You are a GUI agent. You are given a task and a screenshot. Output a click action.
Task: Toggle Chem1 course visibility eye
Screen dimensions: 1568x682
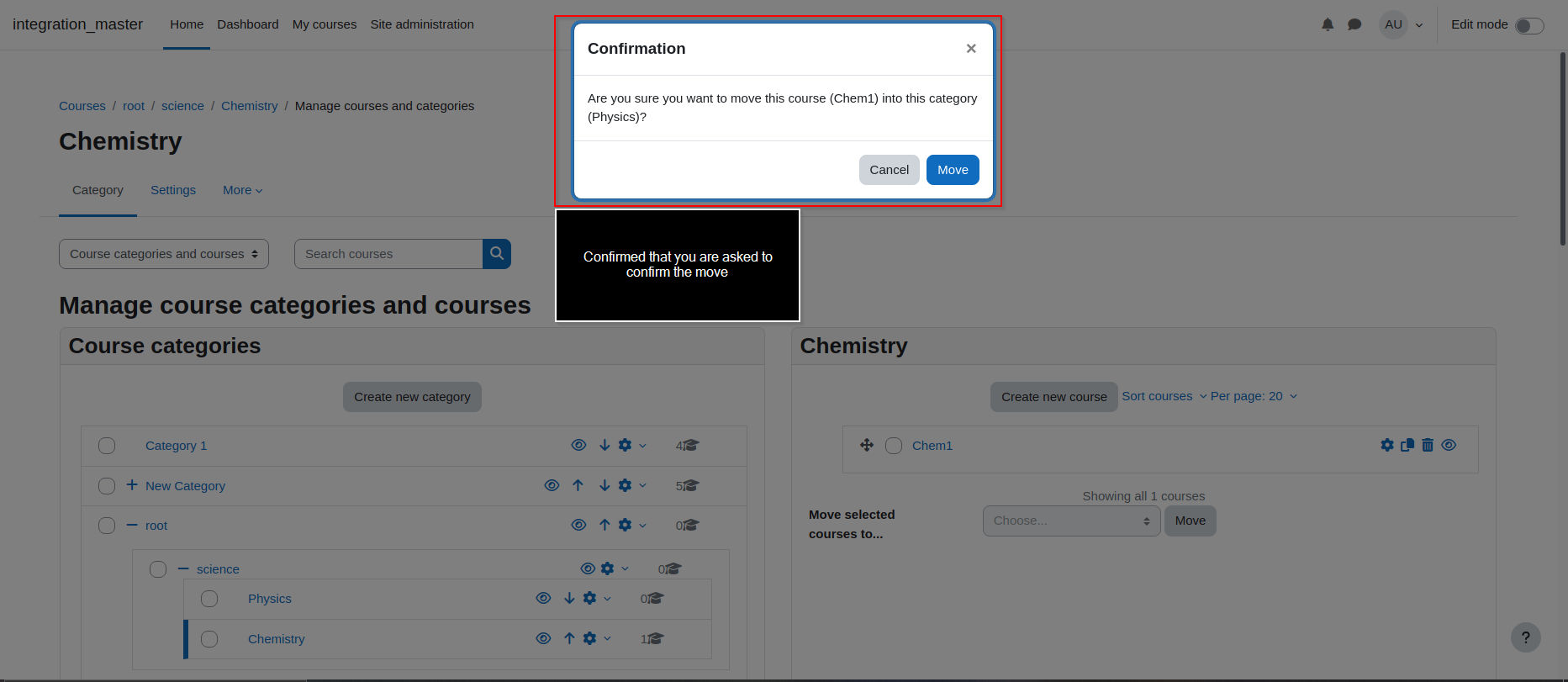[1449, 446]
